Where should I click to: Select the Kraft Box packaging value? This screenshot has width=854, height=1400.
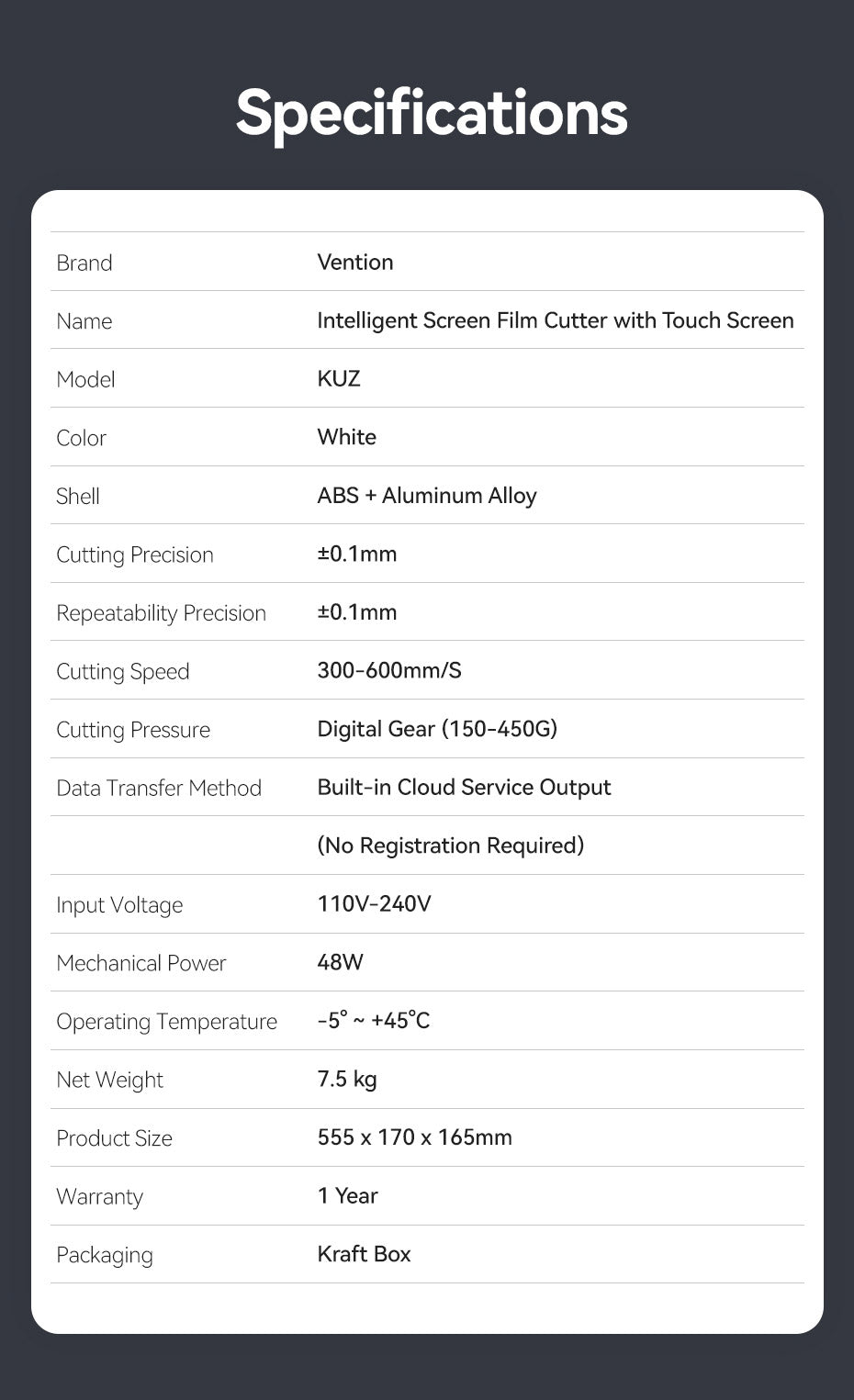point(364,1254)
